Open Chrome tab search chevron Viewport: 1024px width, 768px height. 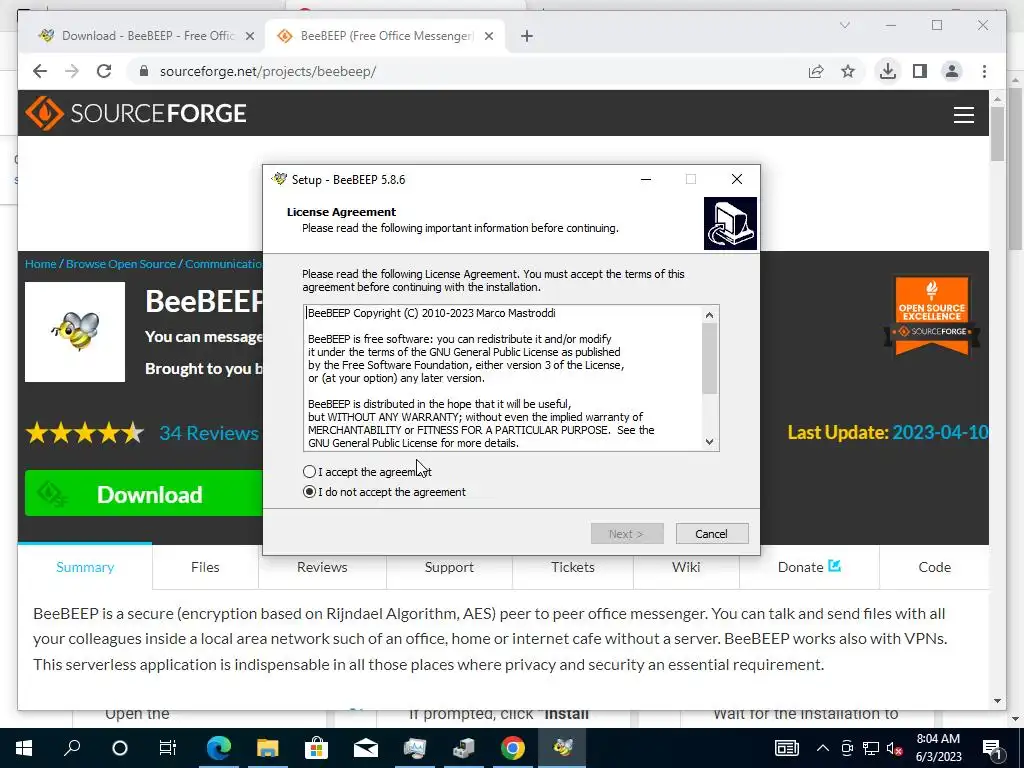844,25
